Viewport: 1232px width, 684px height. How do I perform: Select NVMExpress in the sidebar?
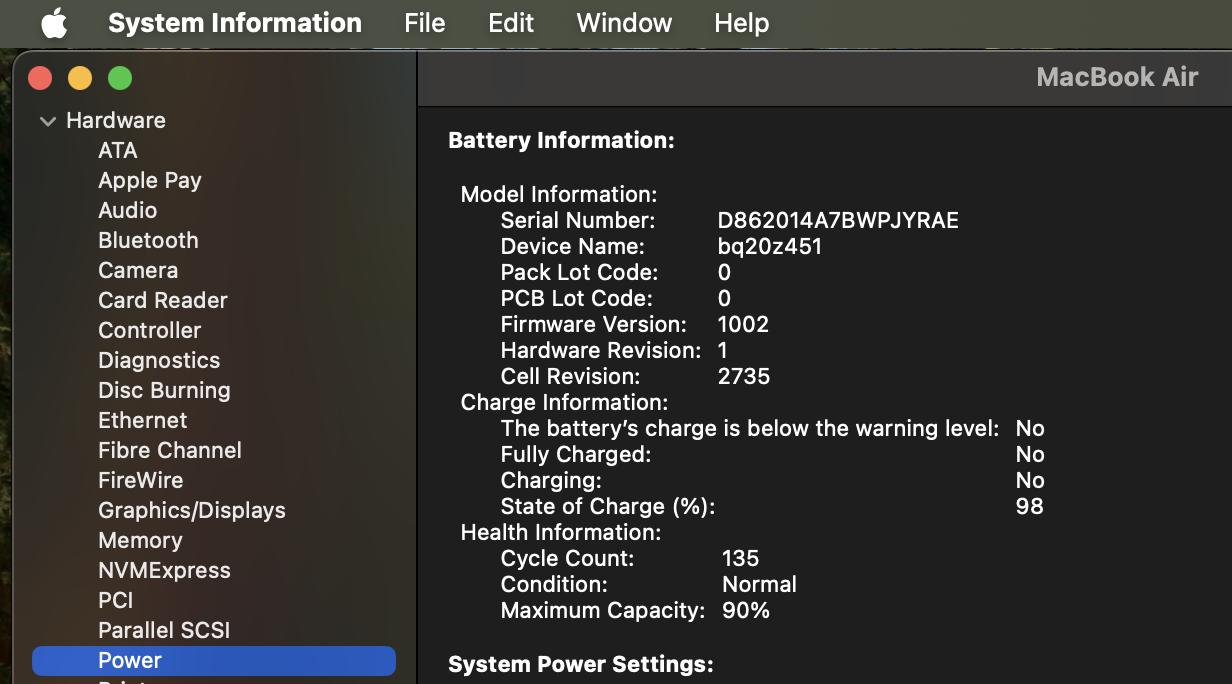click(x=164, y=570)
